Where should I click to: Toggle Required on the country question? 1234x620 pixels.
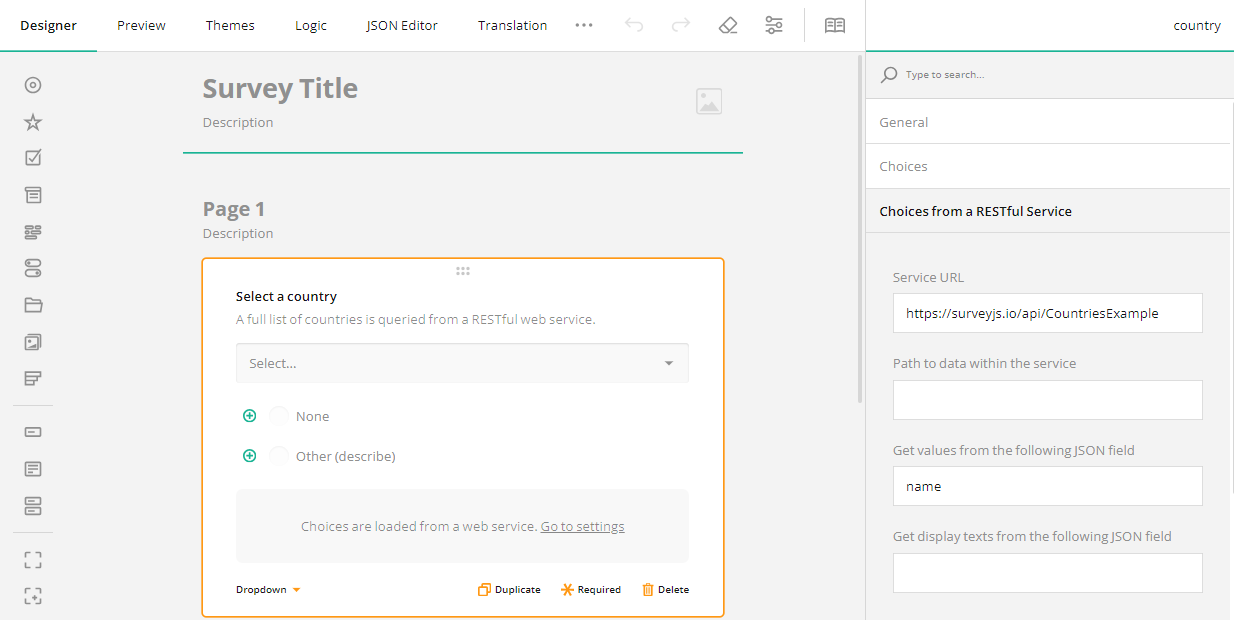(x=591, y=589)
